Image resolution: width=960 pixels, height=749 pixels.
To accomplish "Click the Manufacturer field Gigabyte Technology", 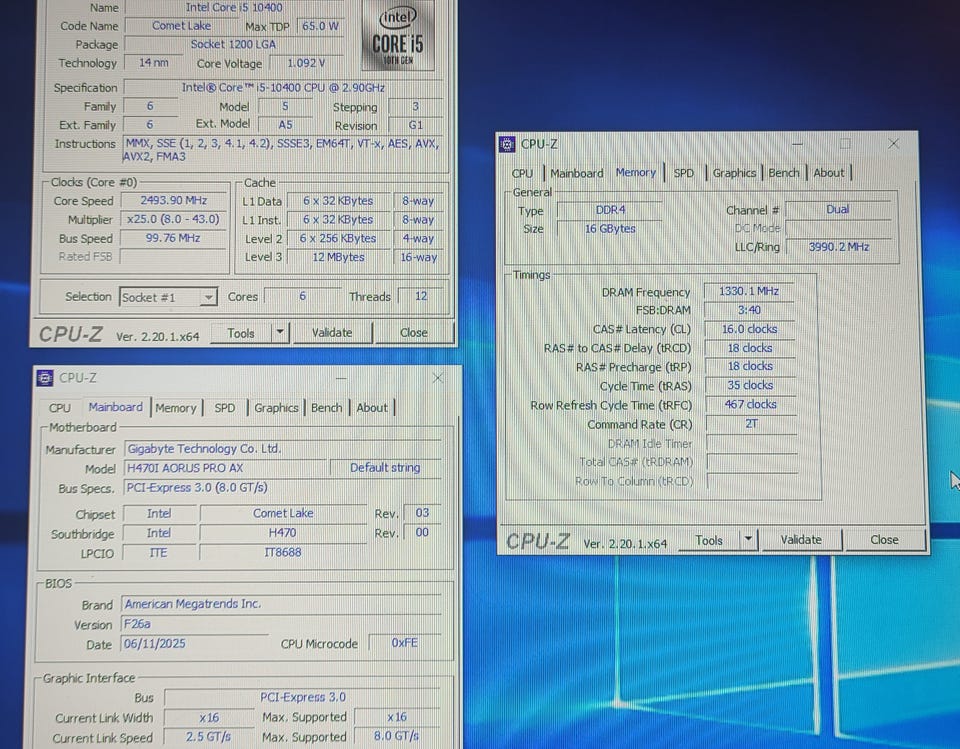I will coord(282,449).
